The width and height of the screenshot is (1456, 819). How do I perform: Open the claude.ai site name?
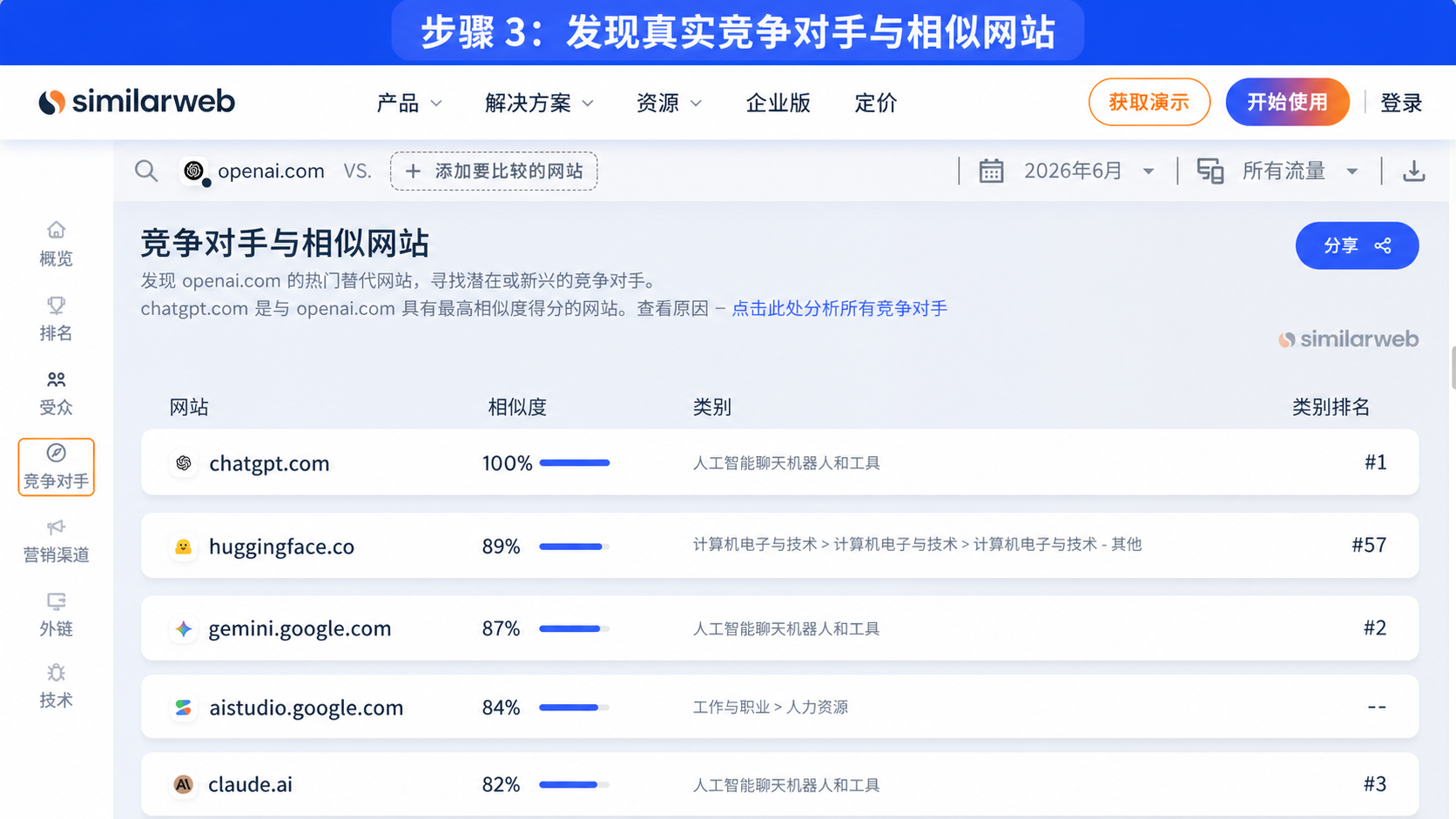click(x=250, y=784)
